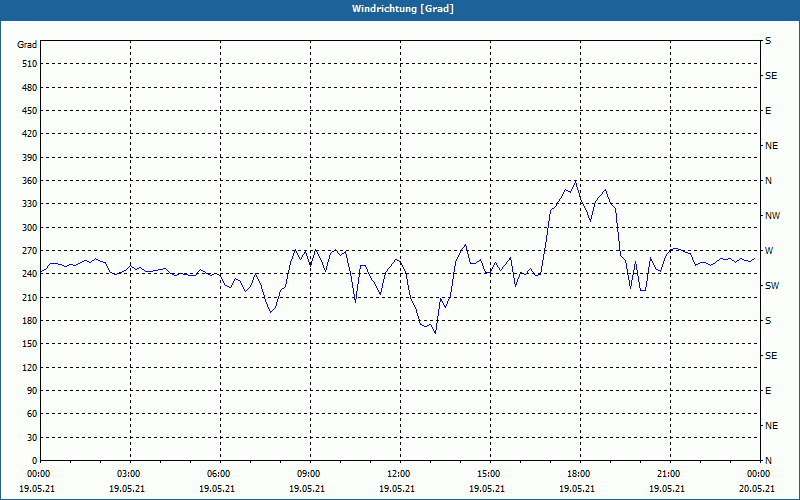
Task: Click the blue line's peak at 360 near 18:00
Action: point(576,181)
